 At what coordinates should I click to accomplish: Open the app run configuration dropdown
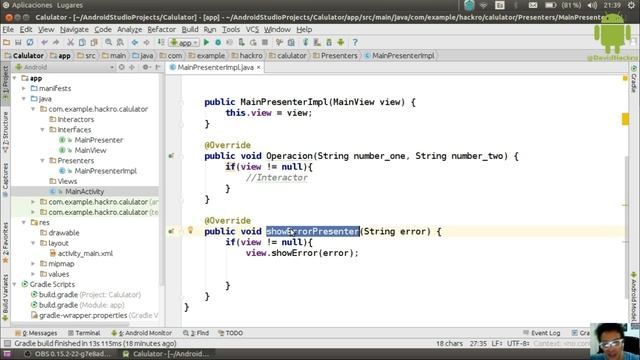click(x=184, y=42)
